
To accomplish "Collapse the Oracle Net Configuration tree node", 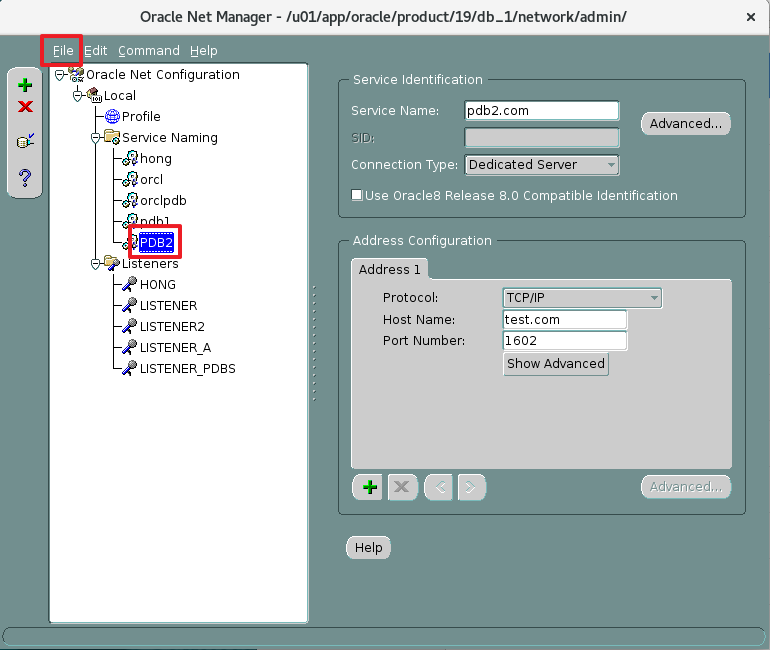I will pos(59,75).
